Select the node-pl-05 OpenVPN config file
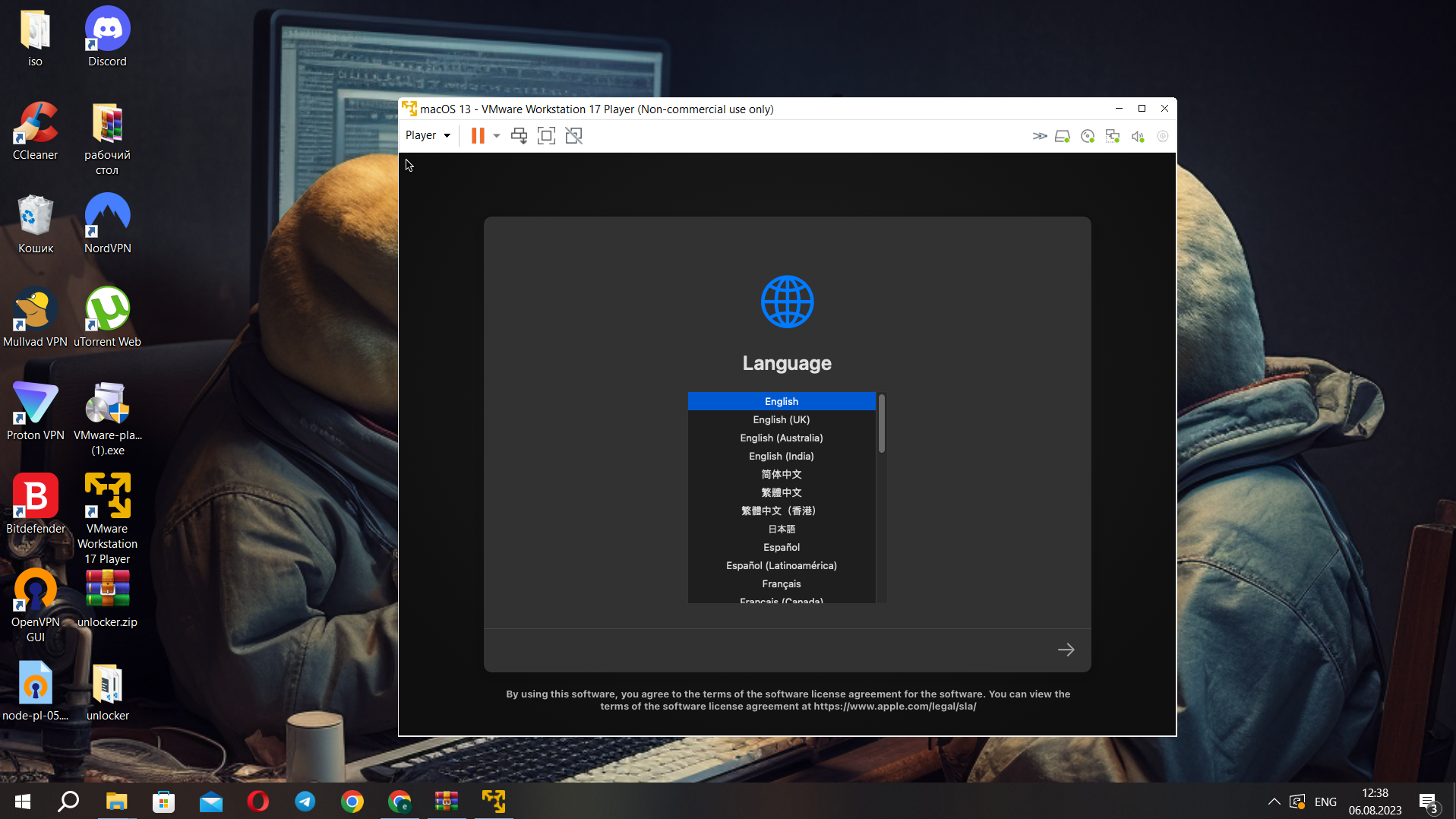 click(35, 692)
